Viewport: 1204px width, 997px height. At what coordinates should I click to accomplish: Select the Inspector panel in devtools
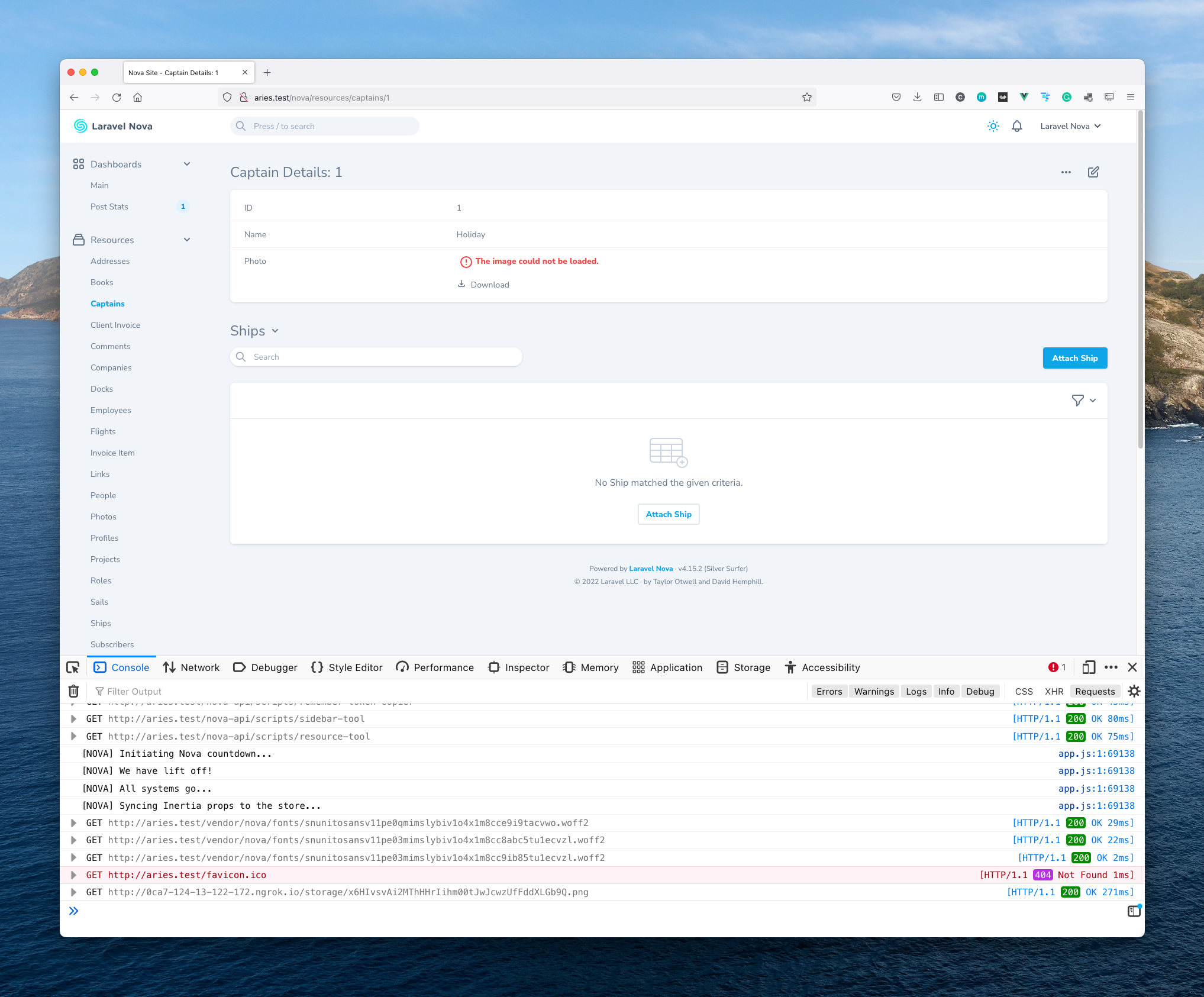(518, 667)
